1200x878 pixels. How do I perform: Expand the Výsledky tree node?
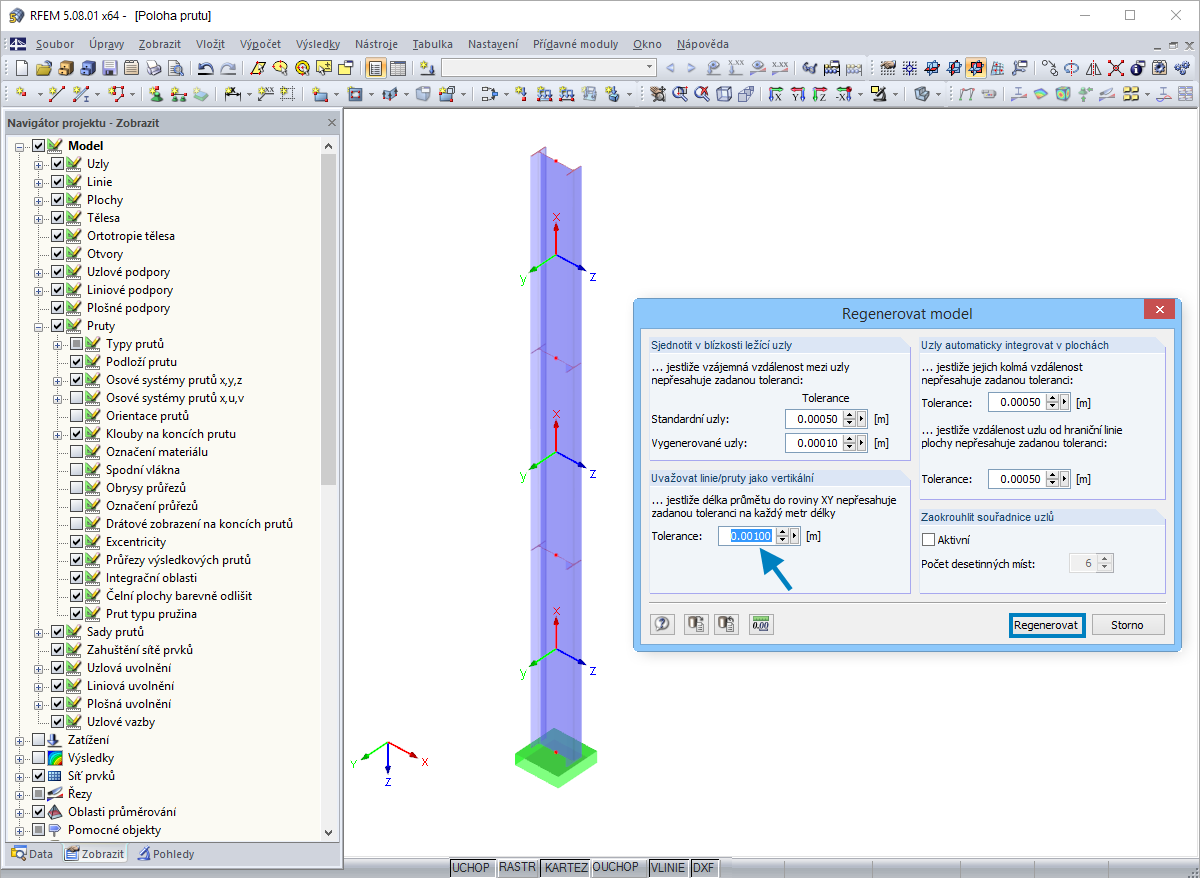20,758
